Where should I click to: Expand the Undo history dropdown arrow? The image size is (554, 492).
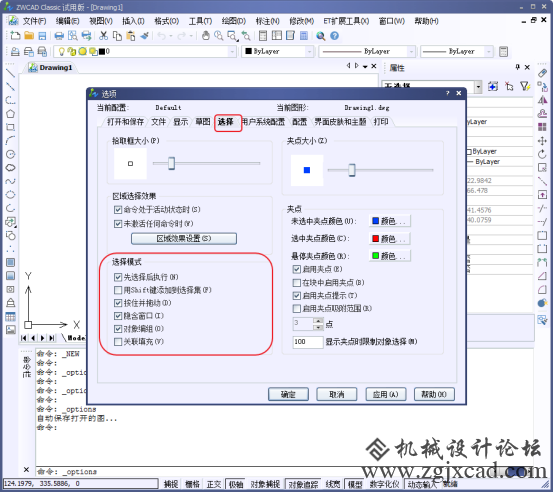[171, 36]
